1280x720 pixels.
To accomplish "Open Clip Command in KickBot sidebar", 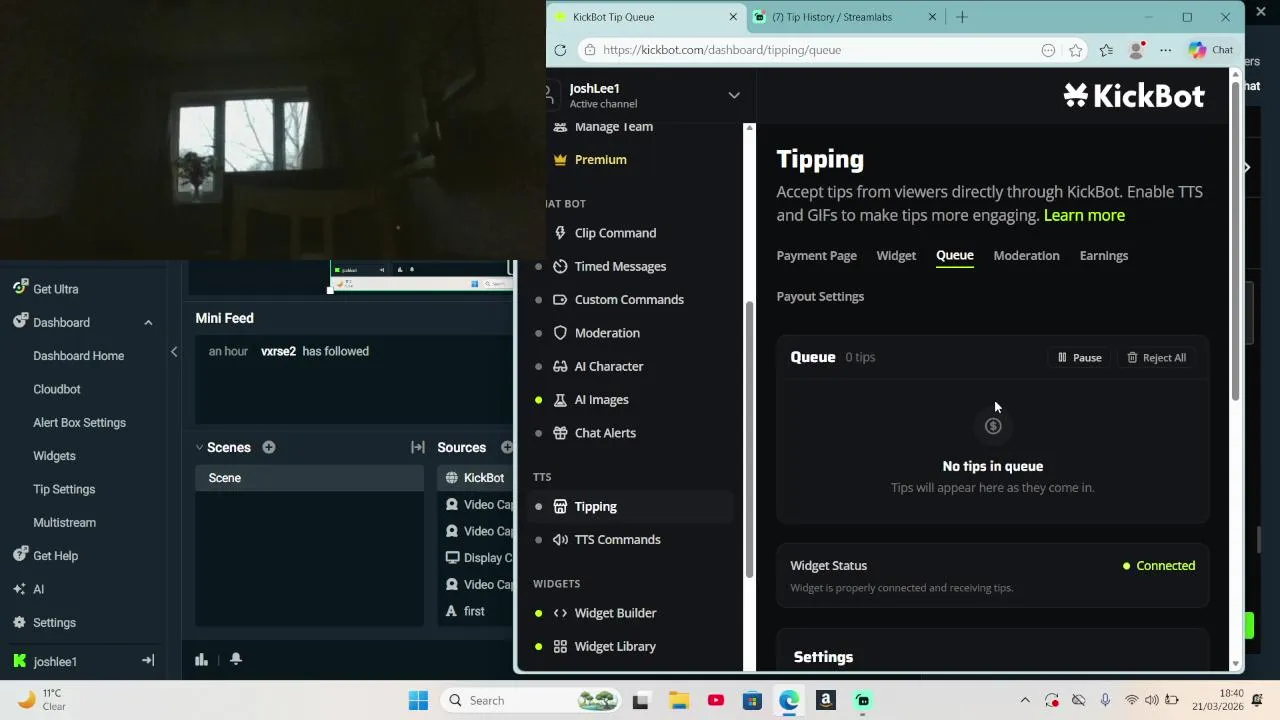I will click(615, 233).
